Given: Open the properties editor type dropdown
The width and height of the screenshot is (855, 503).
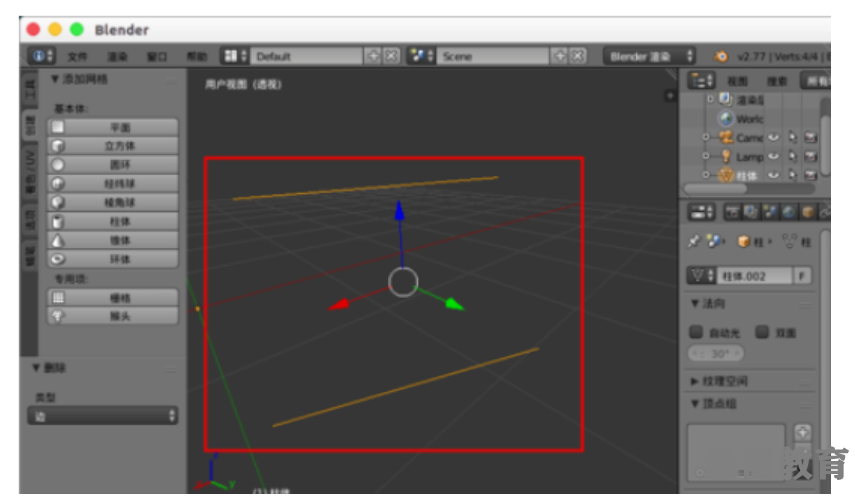Looking at the screenshot, I should point(701,212).
